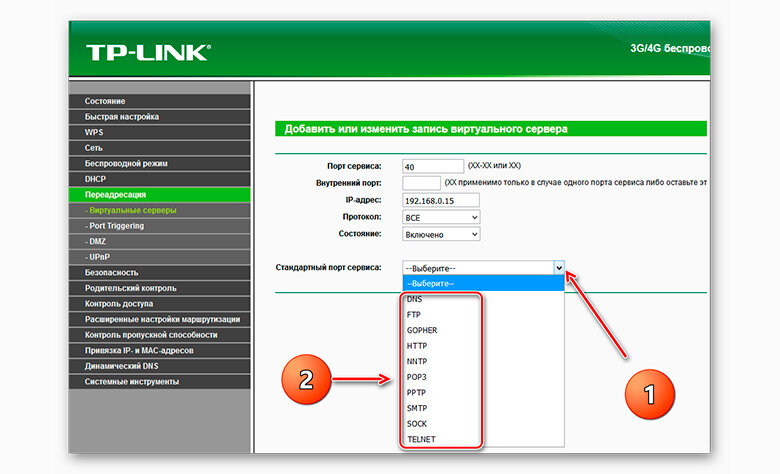Viewport: 780px width, 474px height.
Task: Open Системные инструменты section
Action: coord(159,381)
